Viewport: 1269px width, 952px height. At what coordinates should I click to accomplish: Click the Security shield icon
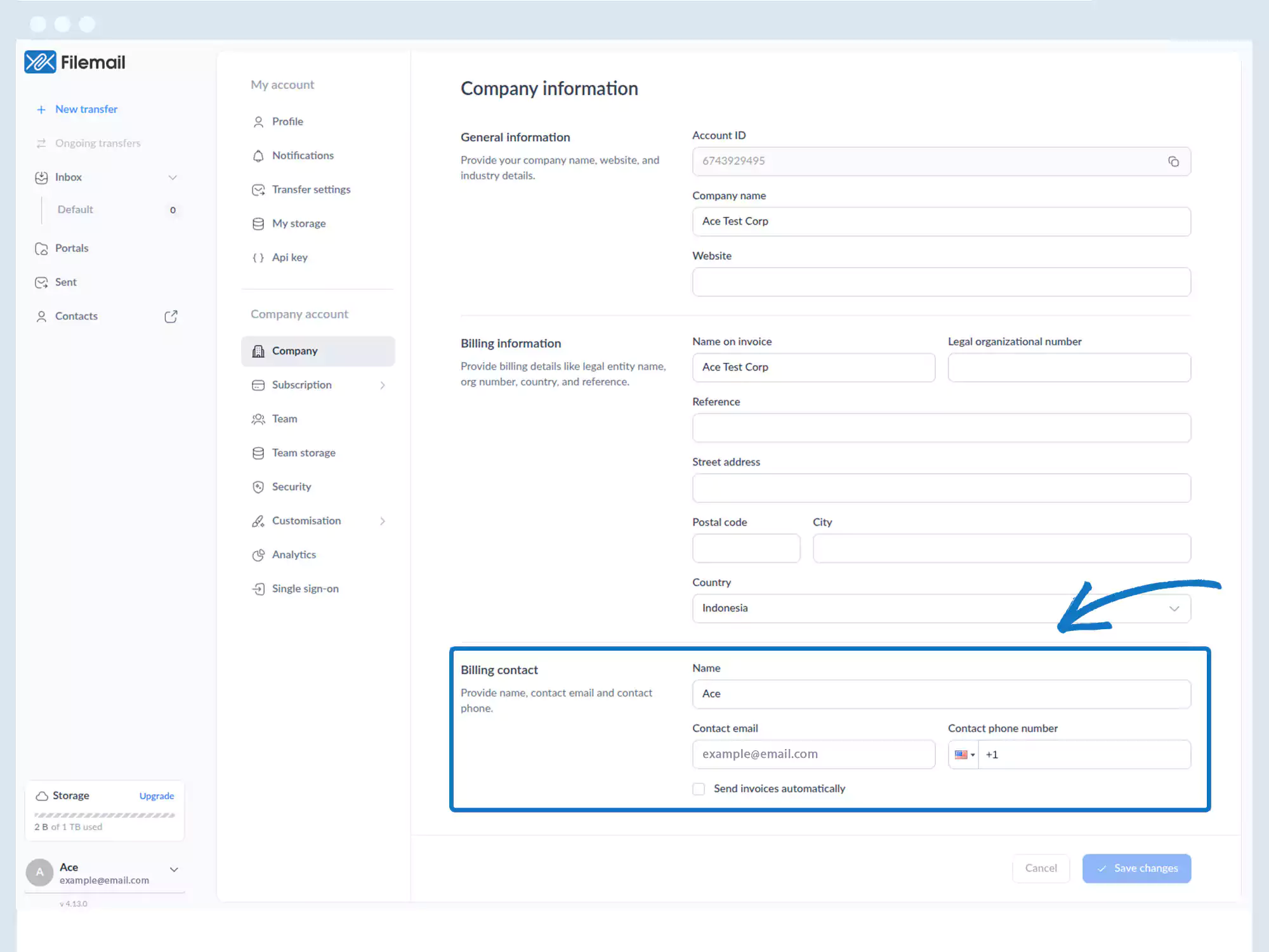pos(258,487)
